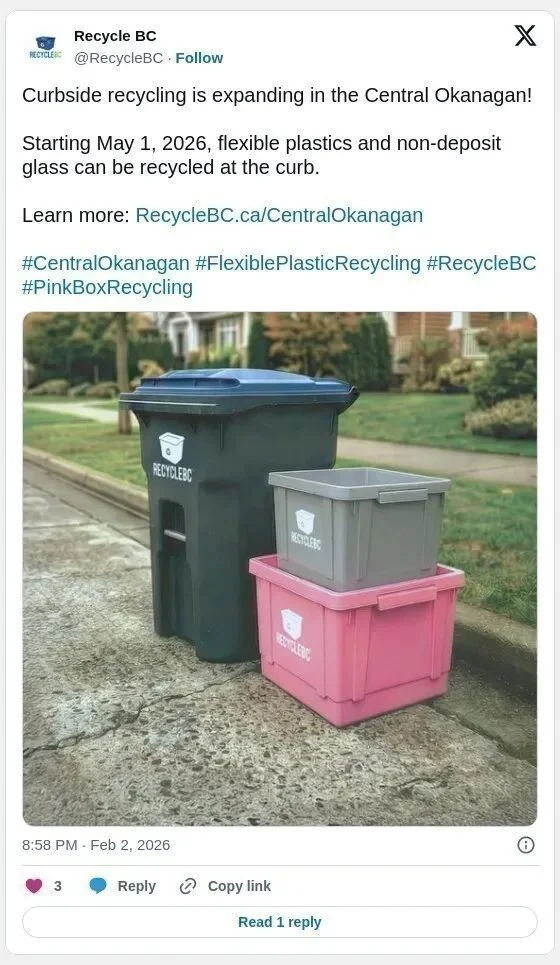This screenshot has width=560, height=965.
Task: Click the Recycle BC profile avatar
Action: click(45, 47)
